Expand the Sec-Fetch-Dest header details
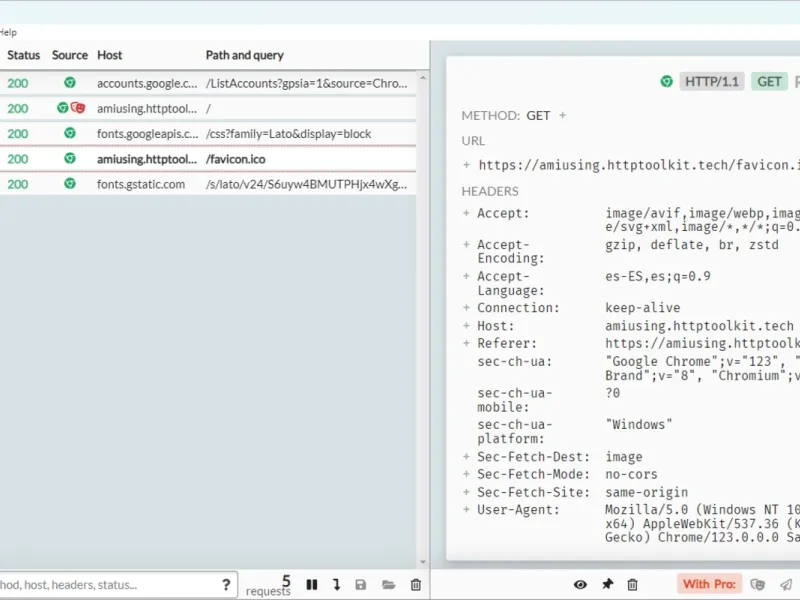 pyautogui.click(x=466, y=457)
